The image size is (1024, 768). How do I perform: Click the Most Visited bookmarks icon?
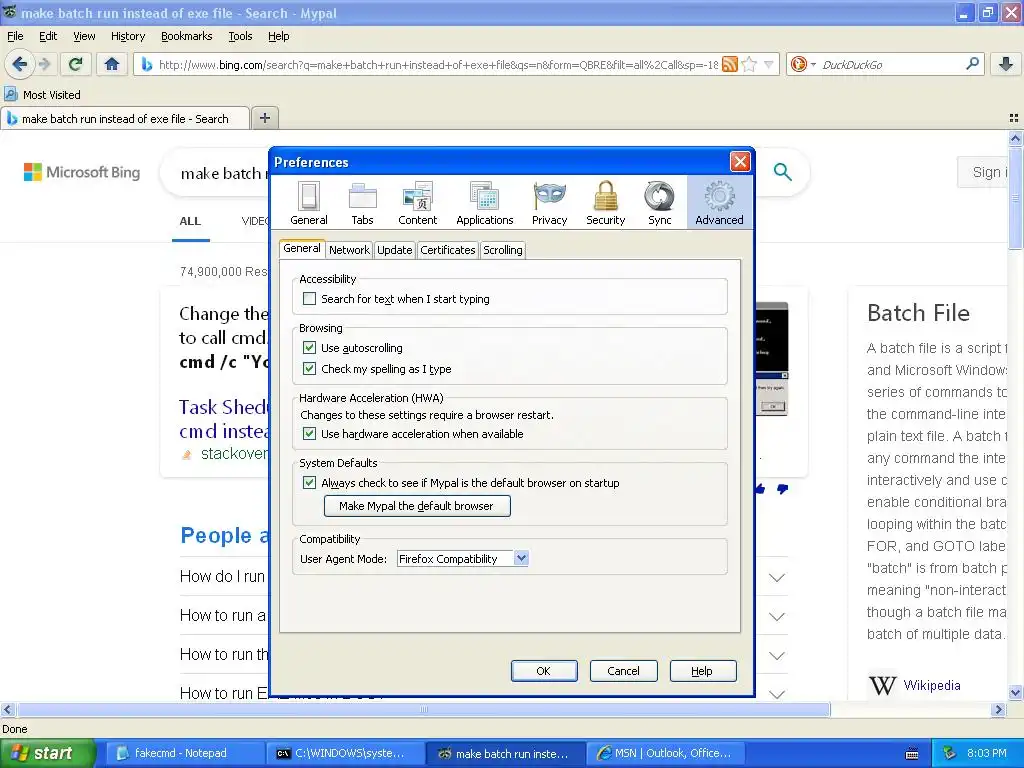click(10, 94)
